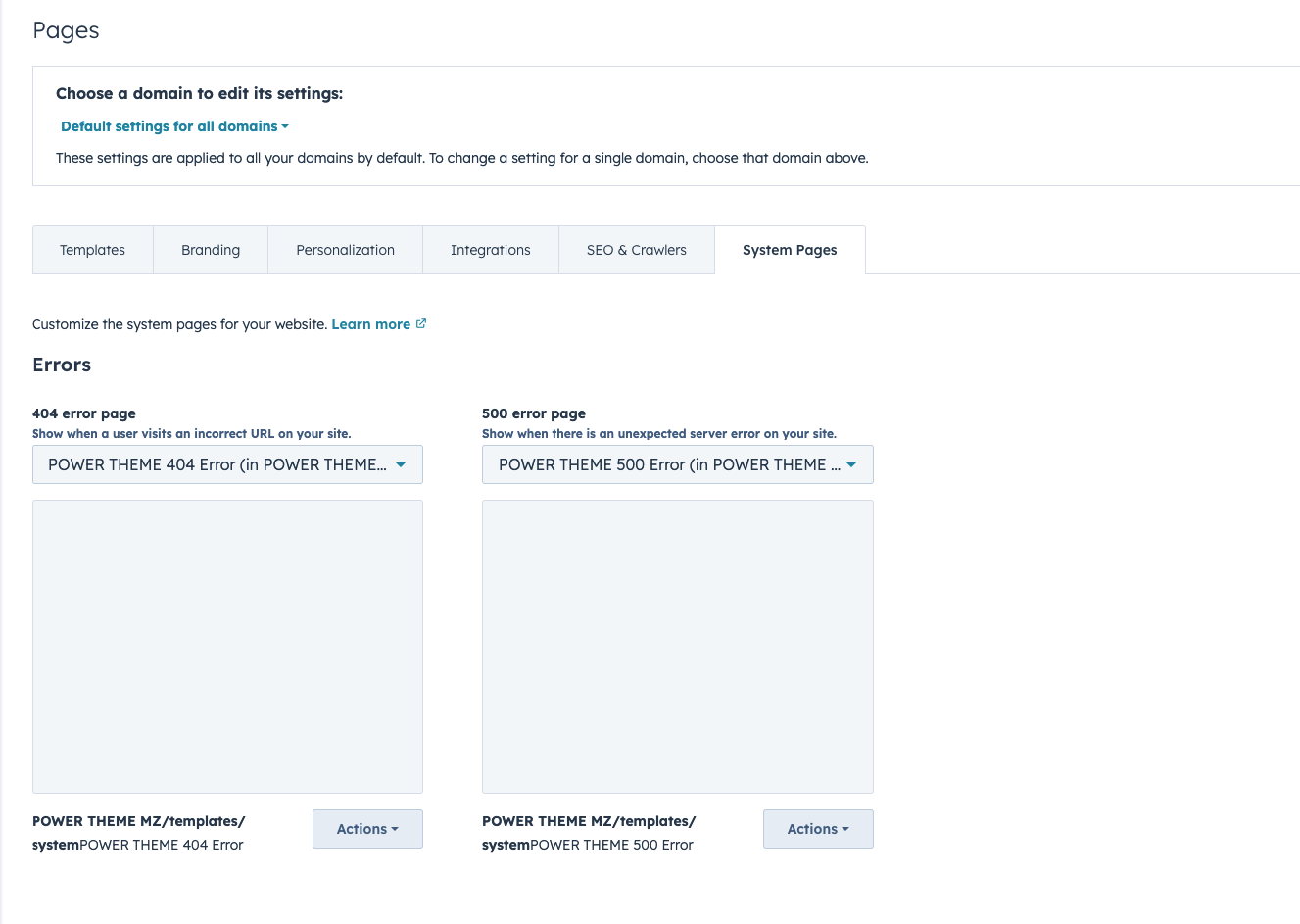Switch to the Branding tab

pyautogui.click(x=211, y=250)
